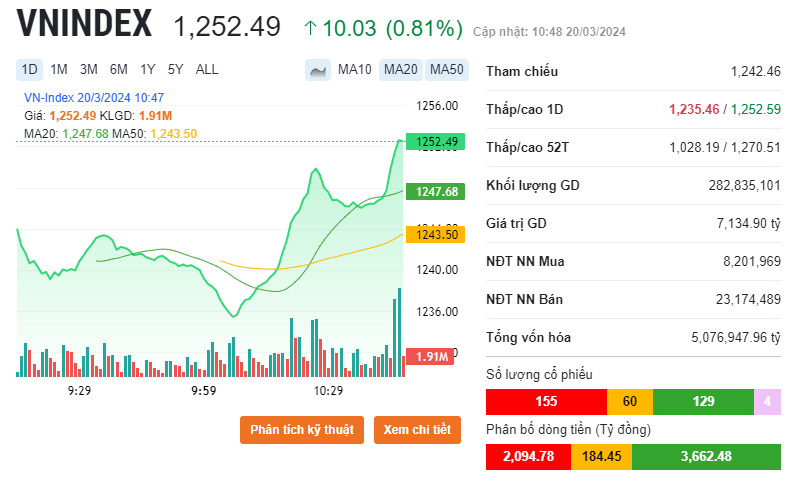Screen dimensions: 798x481
Task: Switch to the 3M time range
Action: point(89,70)
